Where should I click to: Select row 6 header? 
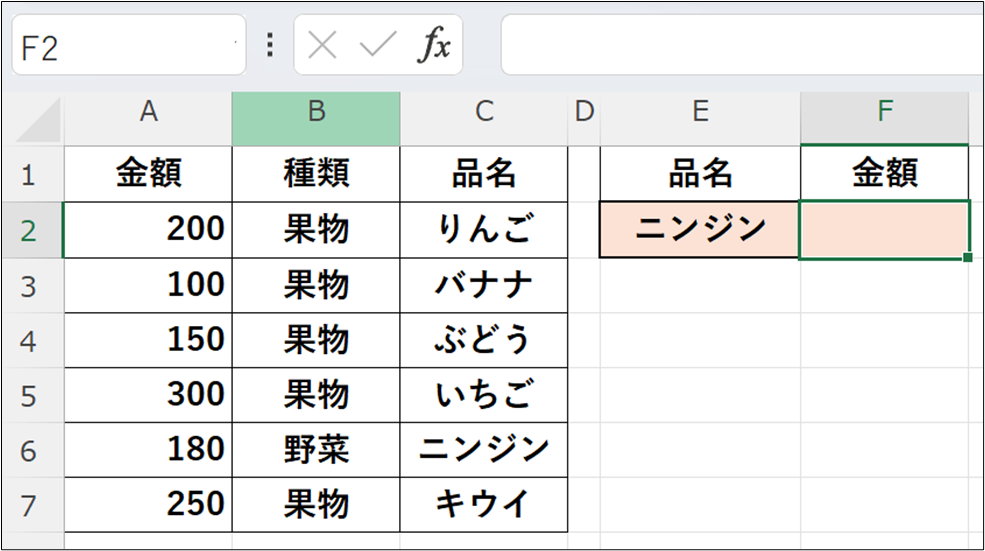click(28, 450)
